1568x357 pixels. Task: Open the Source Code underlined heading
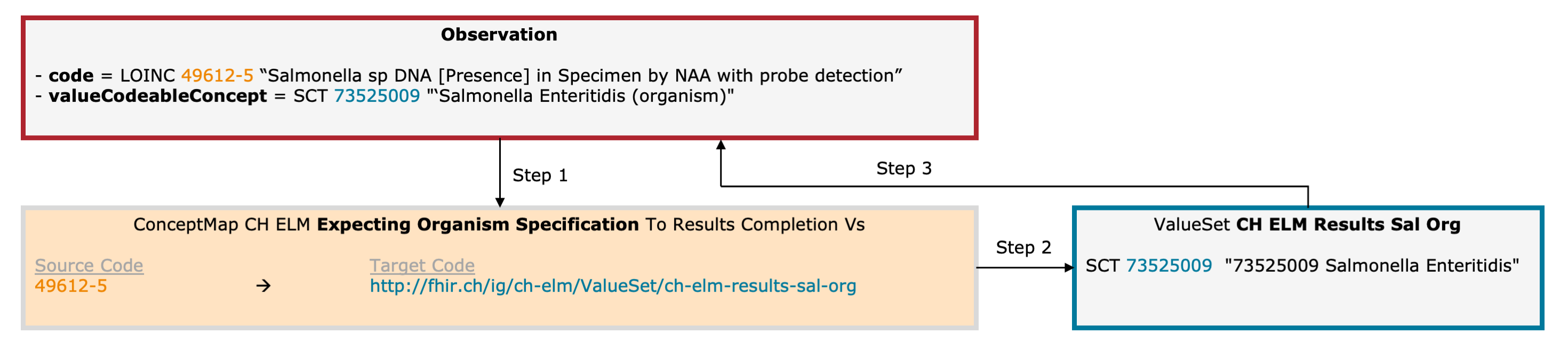(89, 266)
